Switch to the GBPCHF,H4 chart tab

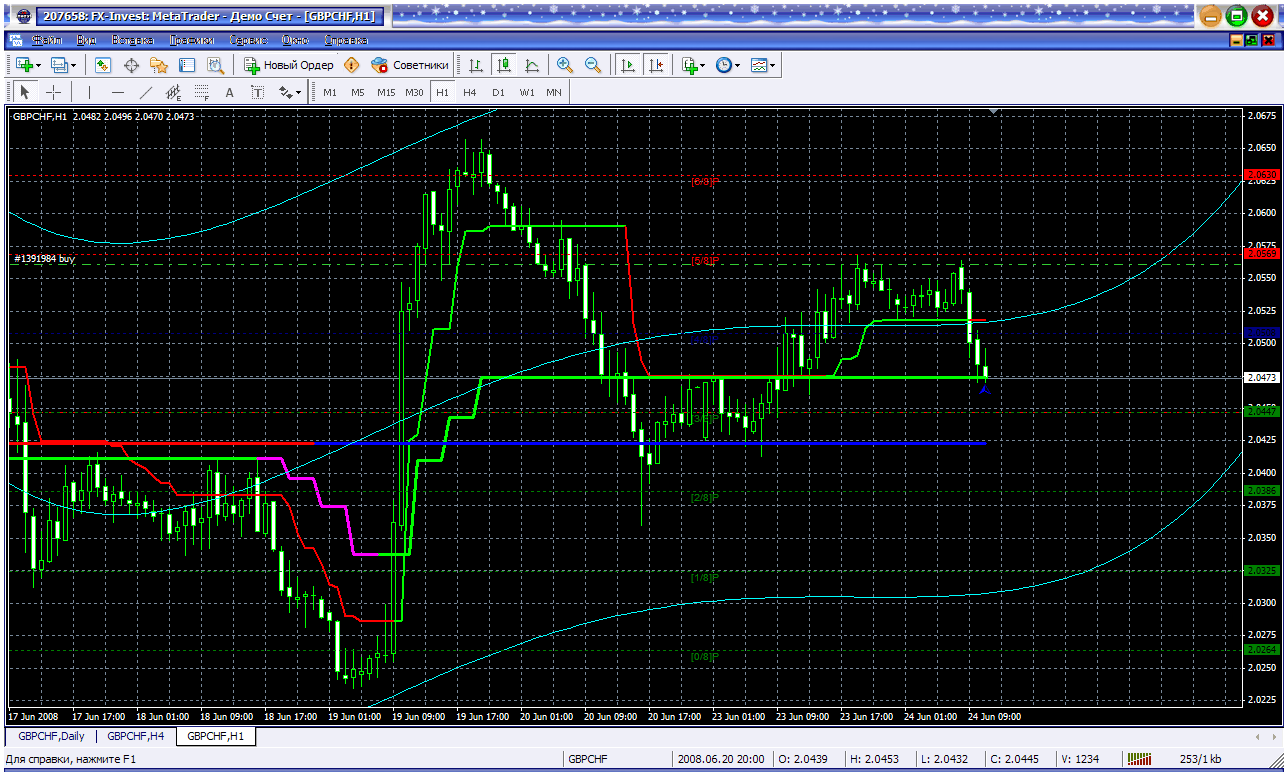(136, 736)
